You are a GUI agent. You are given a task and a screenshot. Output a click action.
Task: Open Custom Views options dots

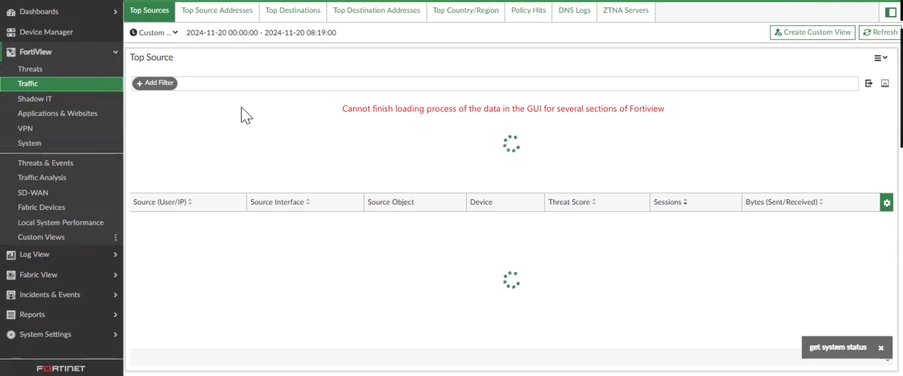click(x=116, y=237)
